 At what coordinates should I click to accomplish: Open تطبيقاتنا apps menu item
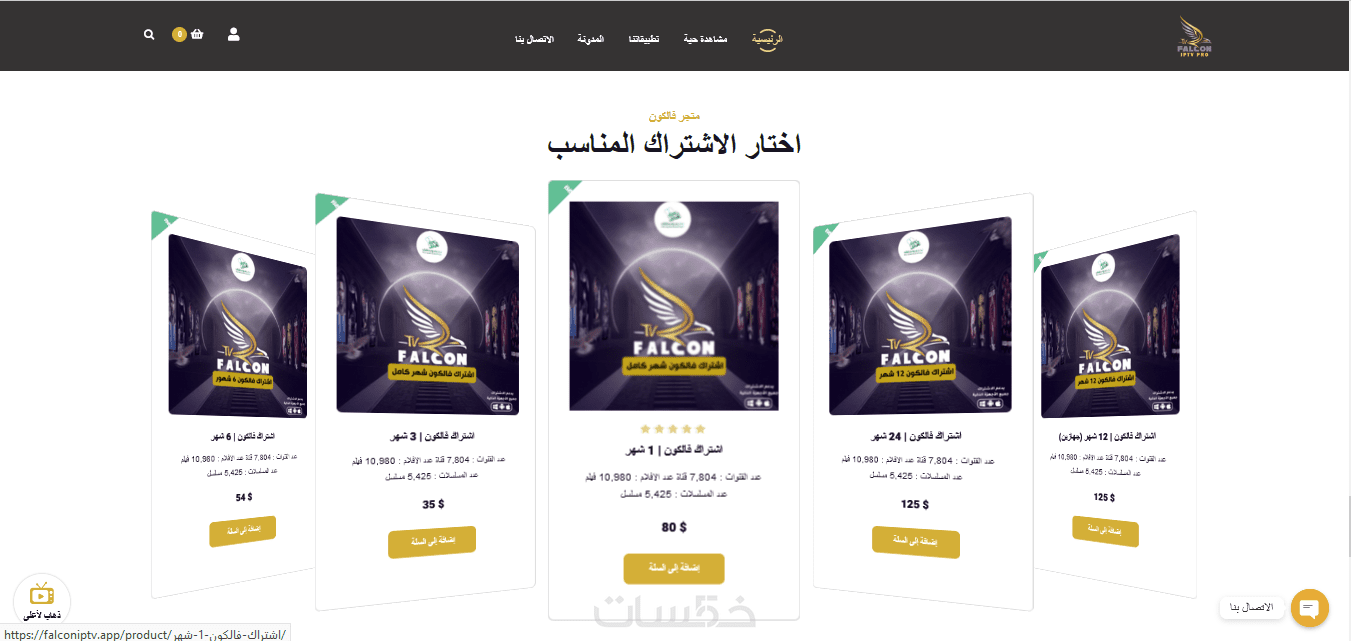tap(643, 39)
